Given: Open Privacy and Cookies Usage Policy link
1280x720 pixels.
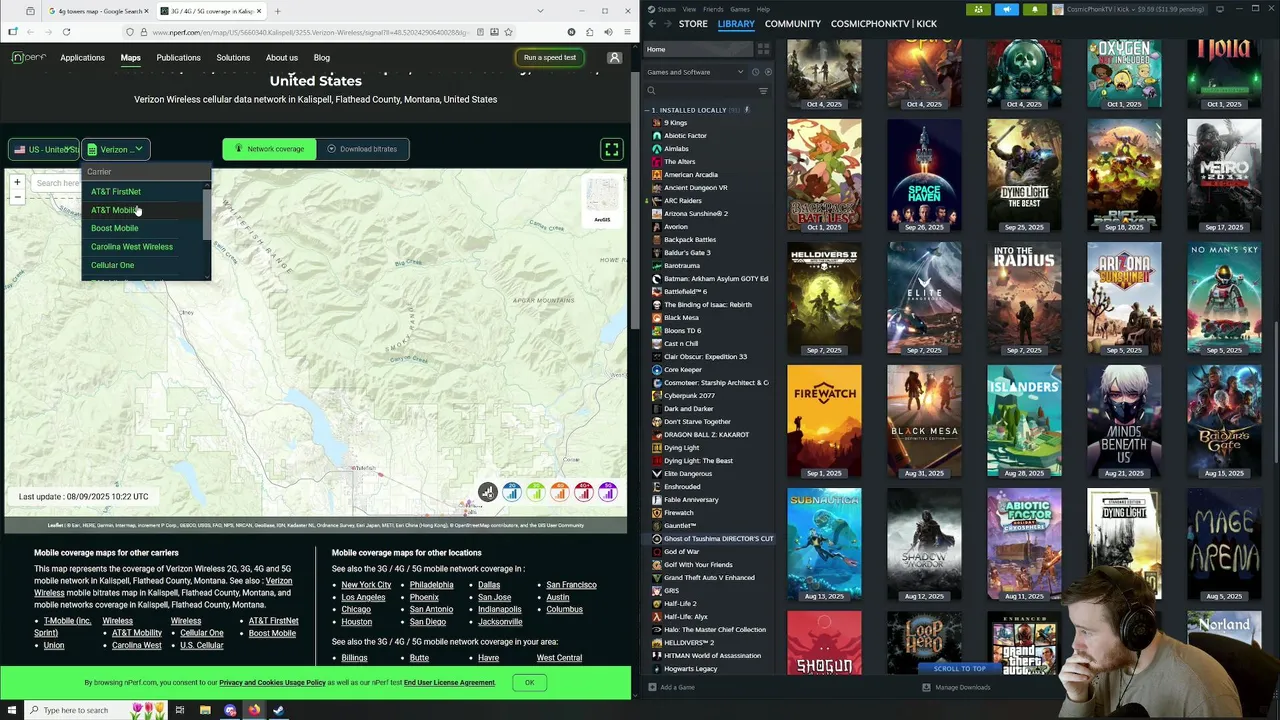Looking at the screenshot, I should point(272,683).
